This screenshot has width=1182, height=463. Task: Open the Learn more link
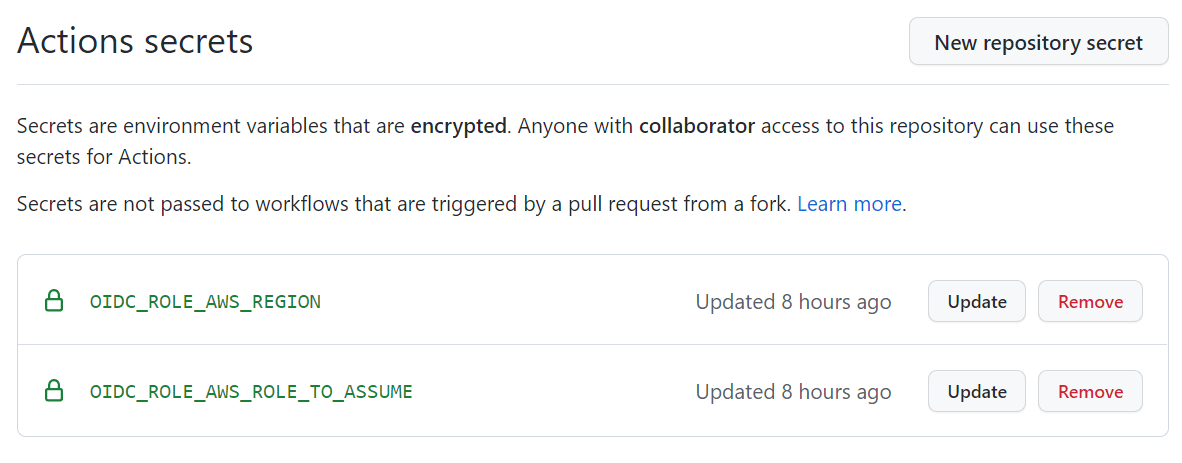click(x=849, y=204)
